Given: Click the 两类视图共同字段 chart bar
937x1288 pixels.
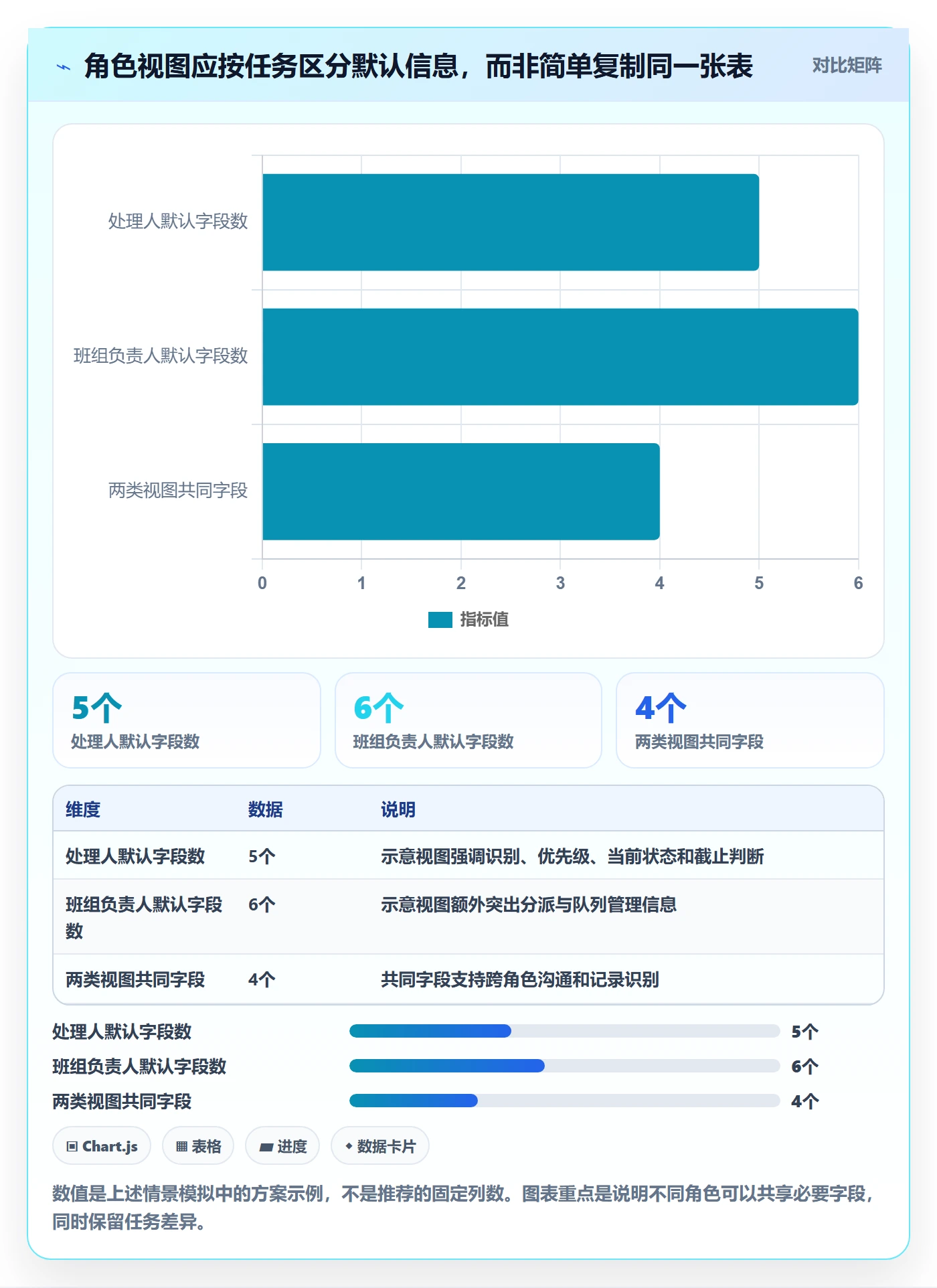Looking at the screenshot, I should coord(460,491).
